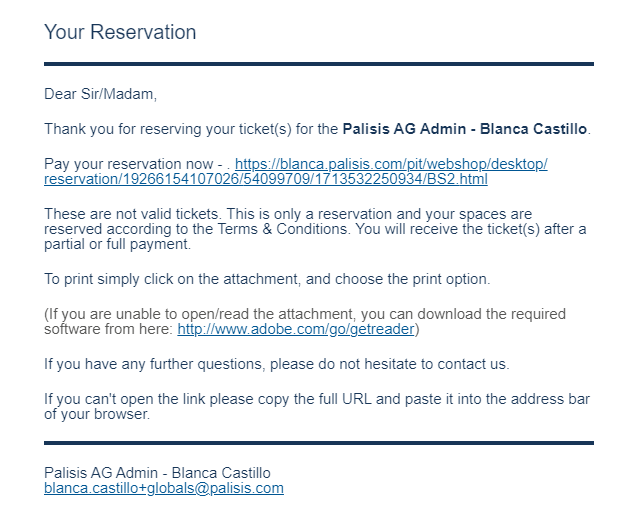Click the blanca.castillo+globals@palisis.com email address

point(164,488)
